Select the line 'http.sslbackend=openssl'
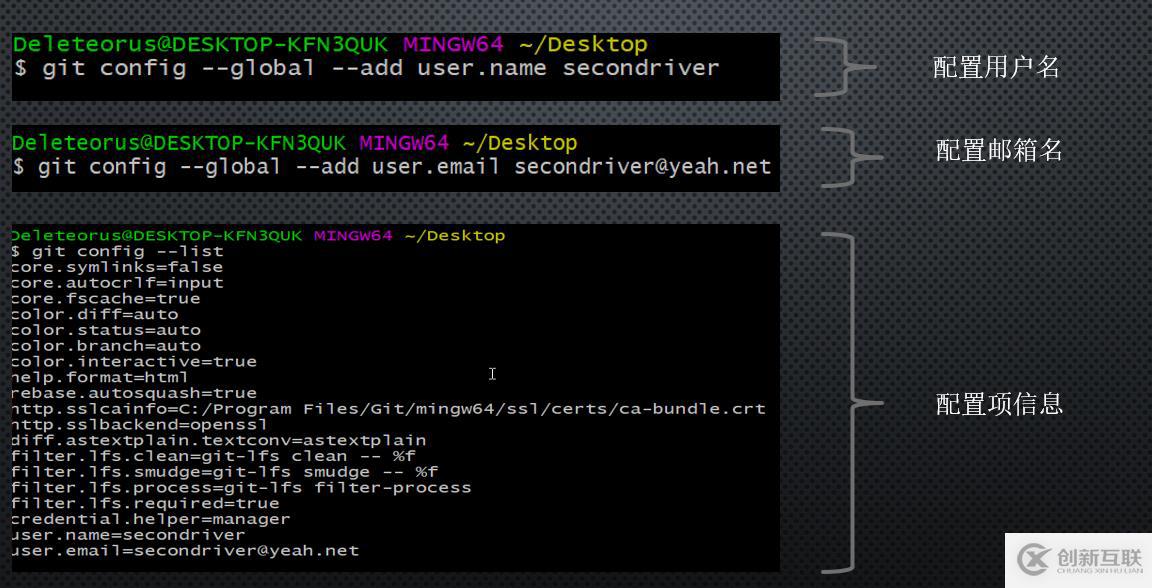Viewport: 1152px width, 588px height. pyautogui.click(x=140, y=425)
